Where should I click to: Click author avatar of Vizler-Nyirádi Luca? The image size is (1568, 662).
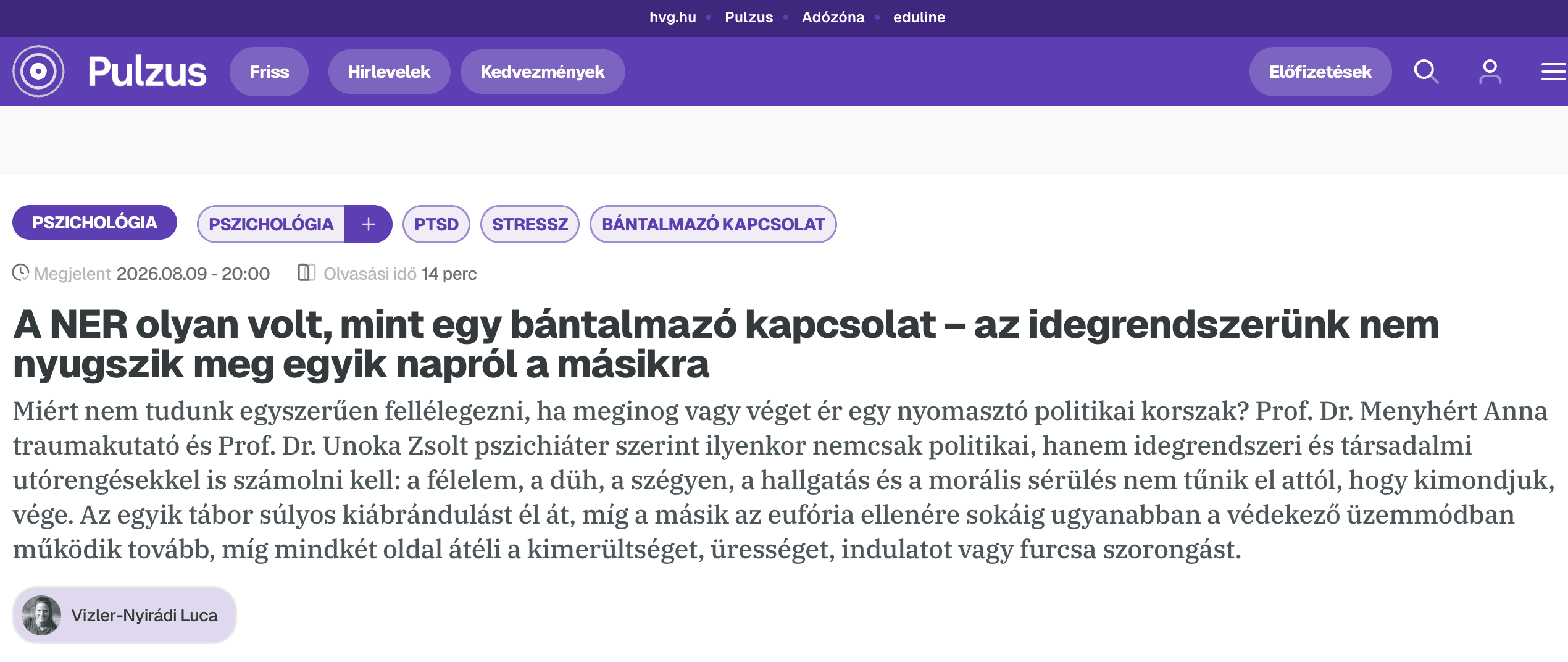tap(41, 615)
